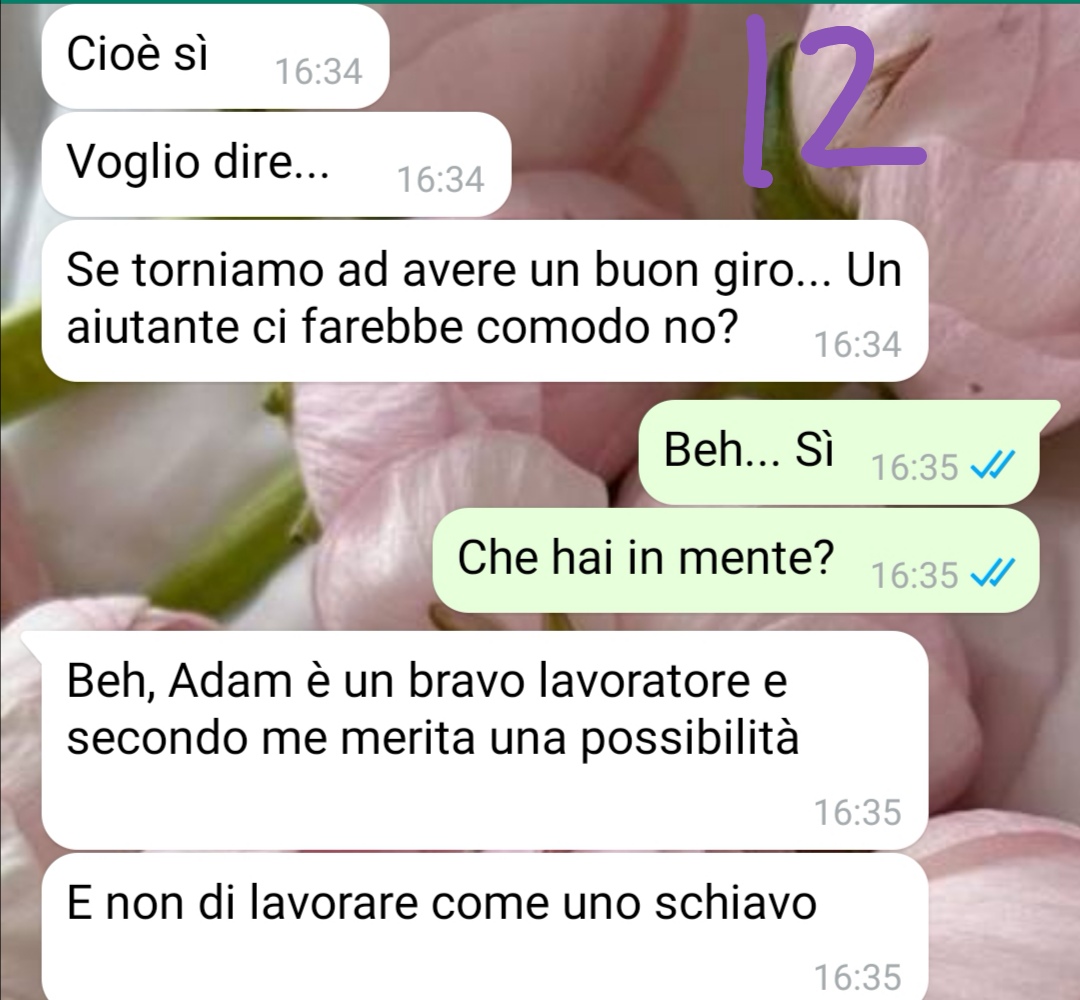Tap the blue read ticks beside 'Beh... Sì'

pos(993,466)
